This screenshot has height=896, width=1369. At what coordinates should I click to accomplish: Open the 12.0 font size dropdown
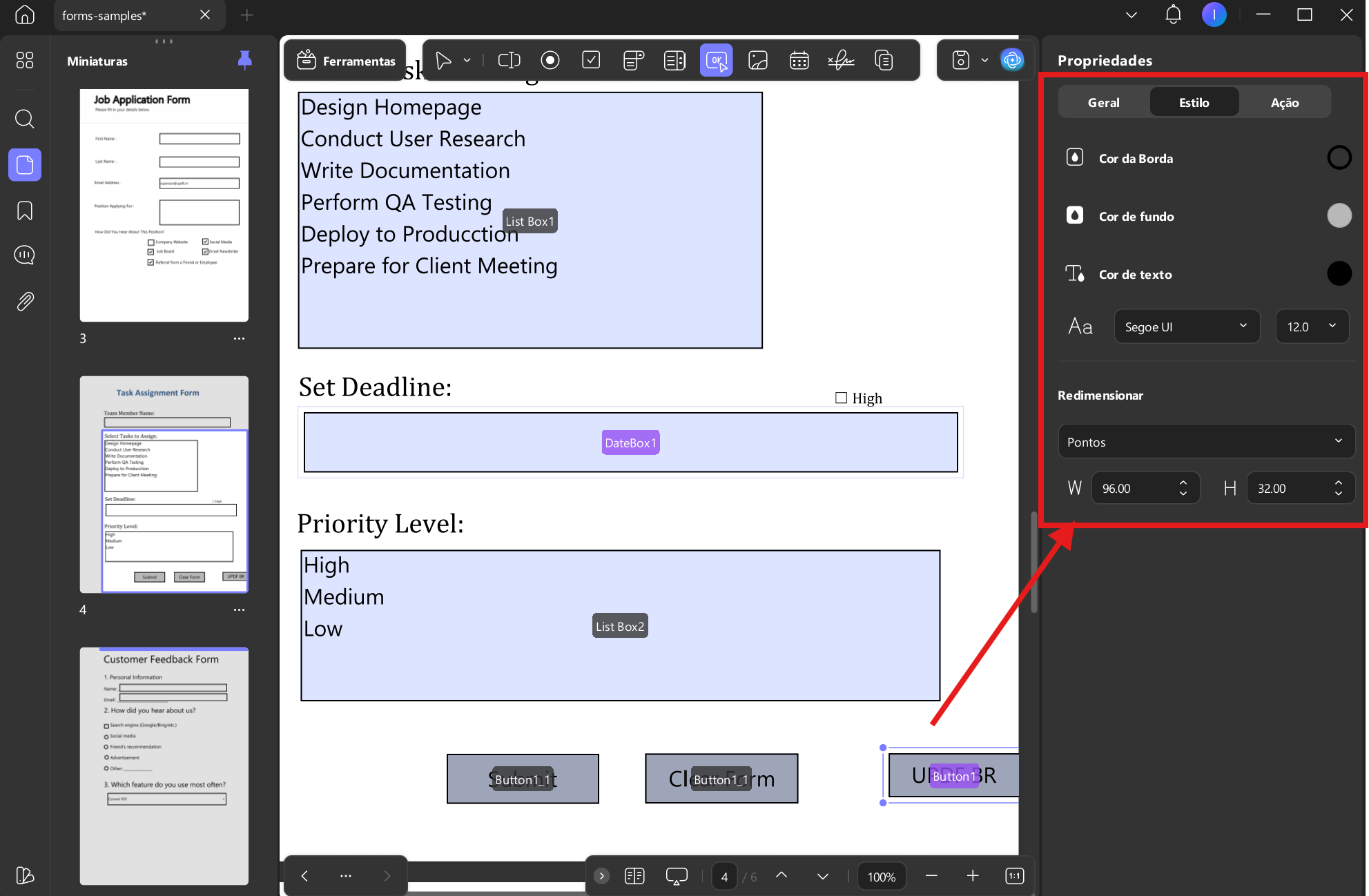click(1312, 327)
